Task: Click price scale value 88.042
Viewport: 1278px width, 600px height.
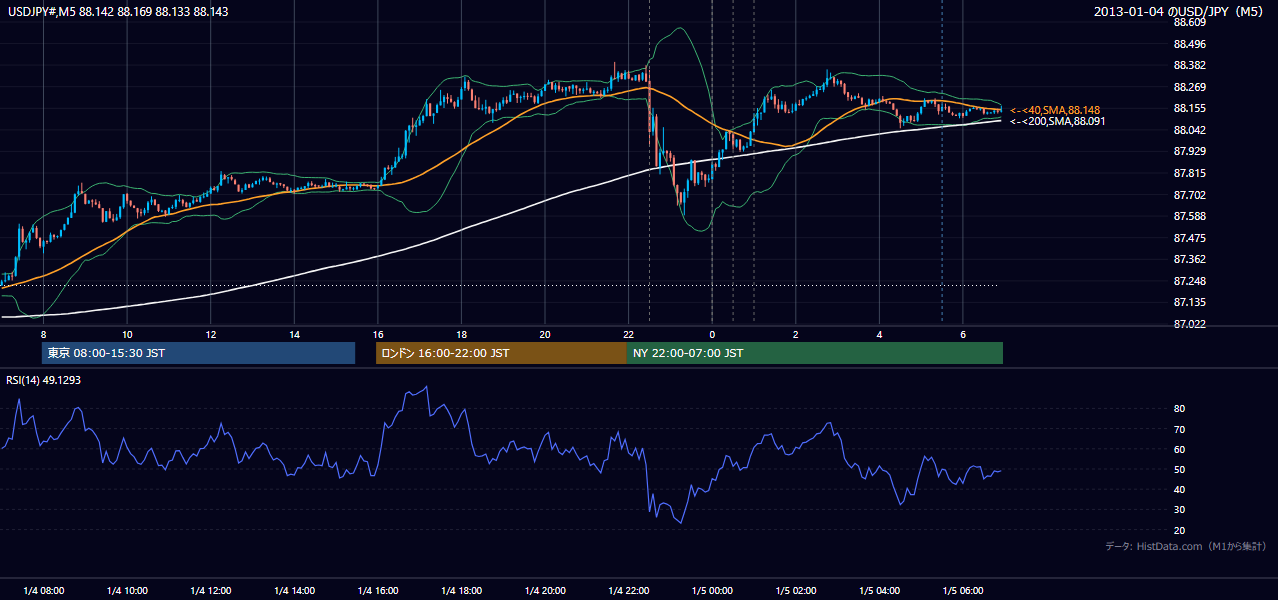Action: point(1188,130)
